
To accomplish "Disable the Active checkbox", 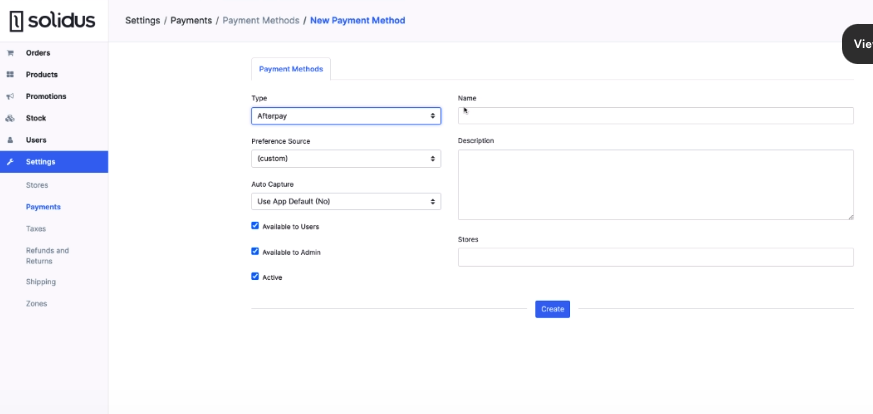I will tap(255, 277).
